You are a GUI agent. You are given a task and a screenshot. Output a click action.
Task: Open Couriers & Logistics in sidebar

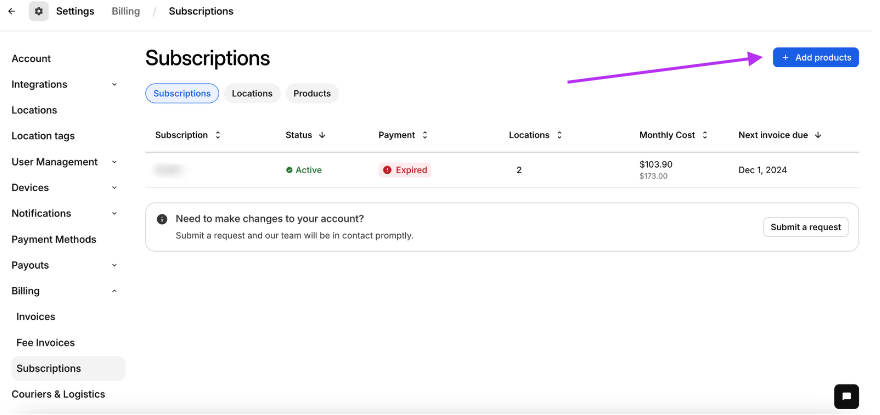[58, 395]
